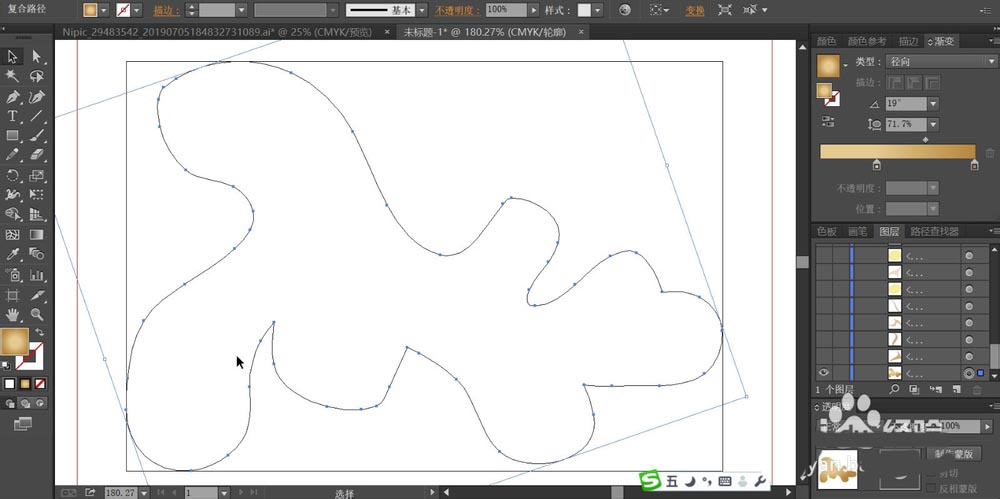
Task: Click the 制作蒙版 button
Action: [953, 454]
